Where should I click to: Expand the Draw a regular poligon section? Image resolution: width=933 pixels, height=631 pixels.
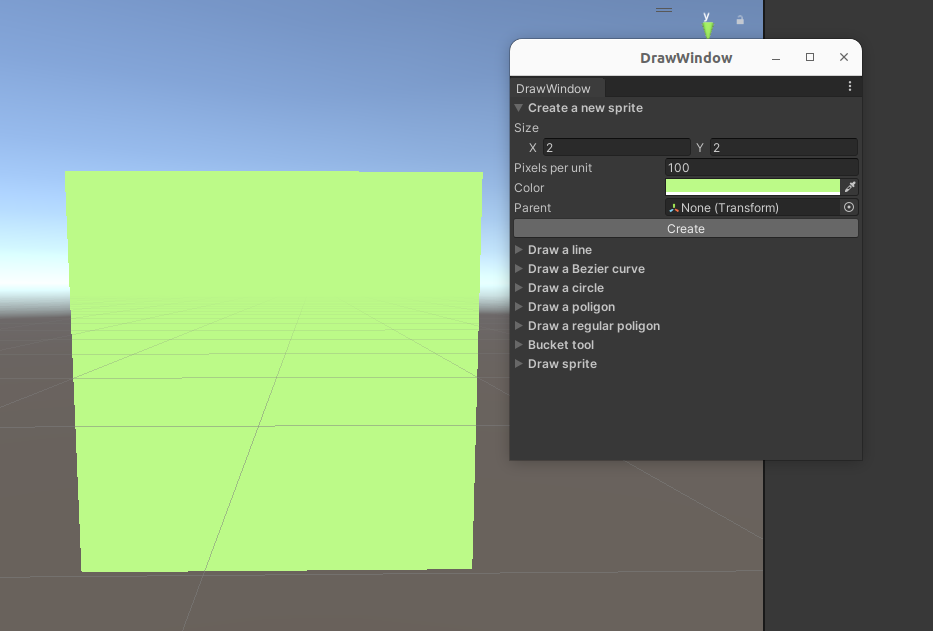pos(518,325)
